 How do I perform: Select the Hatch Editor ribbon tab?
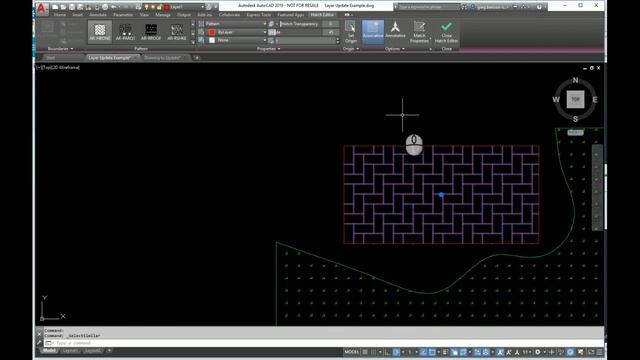(x=322, y=15)
